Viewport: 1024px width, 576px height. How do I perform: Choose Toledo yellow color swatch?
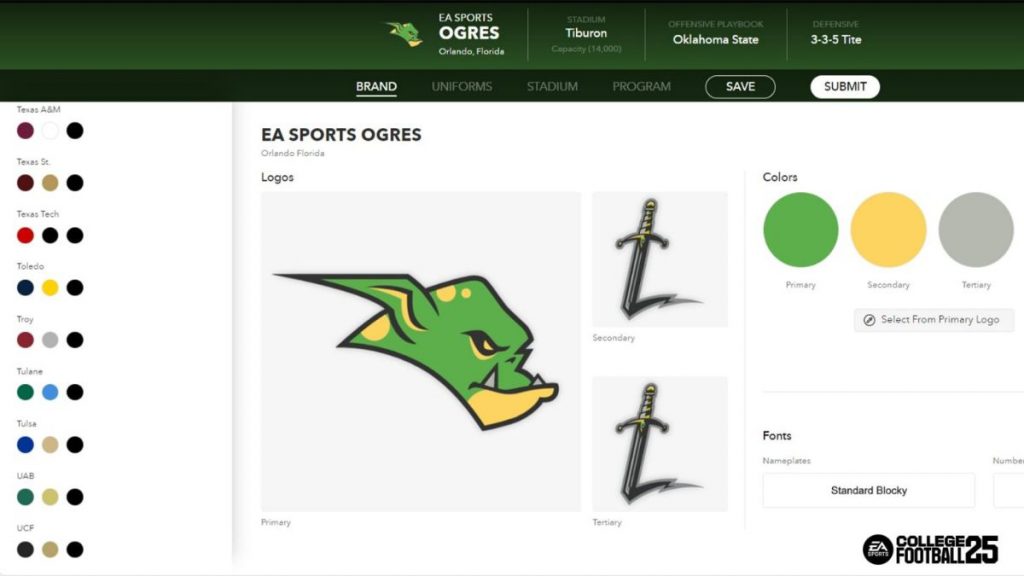coord(50,287)
